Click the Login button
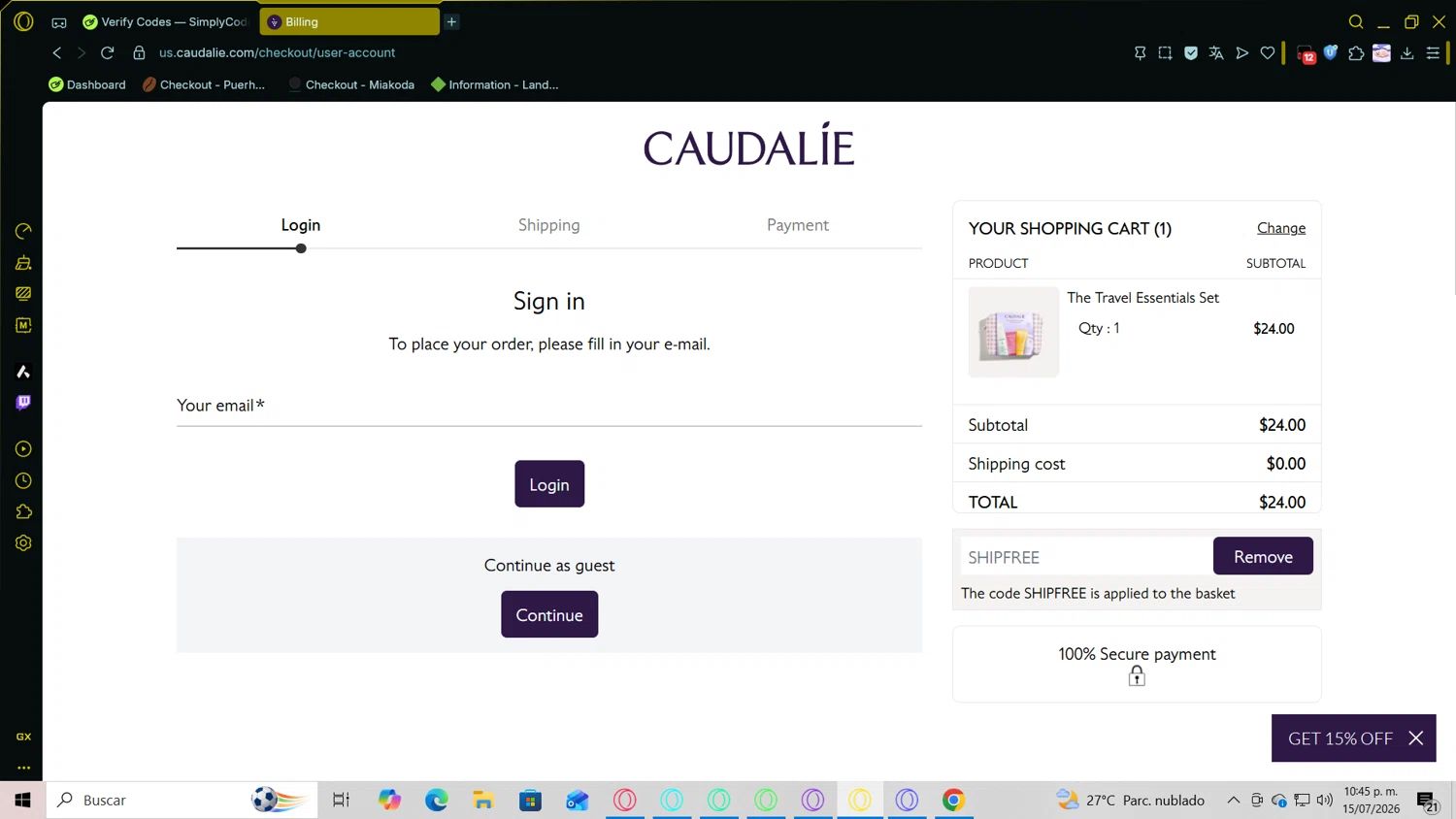This screenshot has width=1456, height=819. click(x=549, y=484)
